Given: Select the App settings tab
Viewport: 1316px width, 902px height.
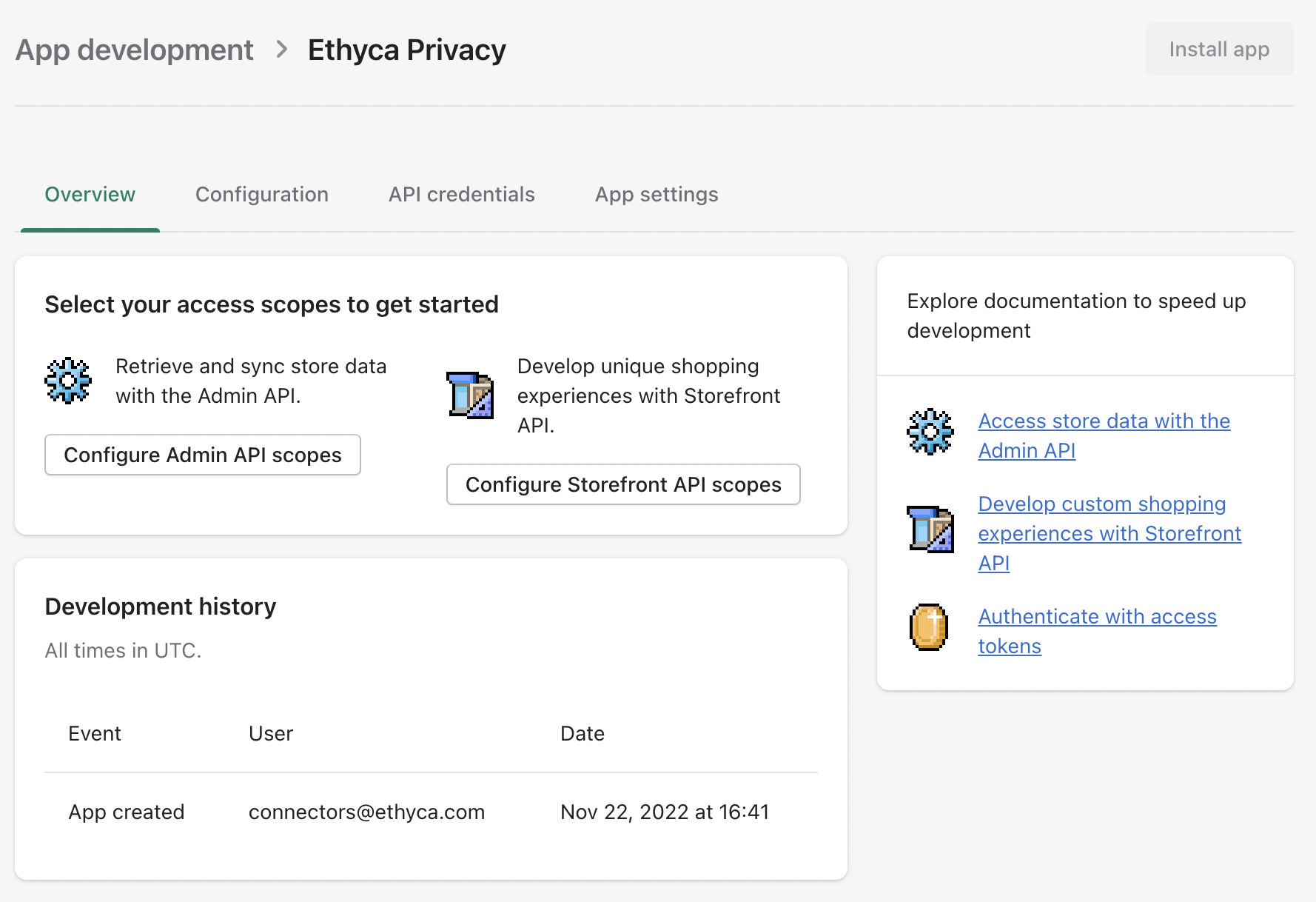Looking at the screenshot, I should [x=657, y=195].
